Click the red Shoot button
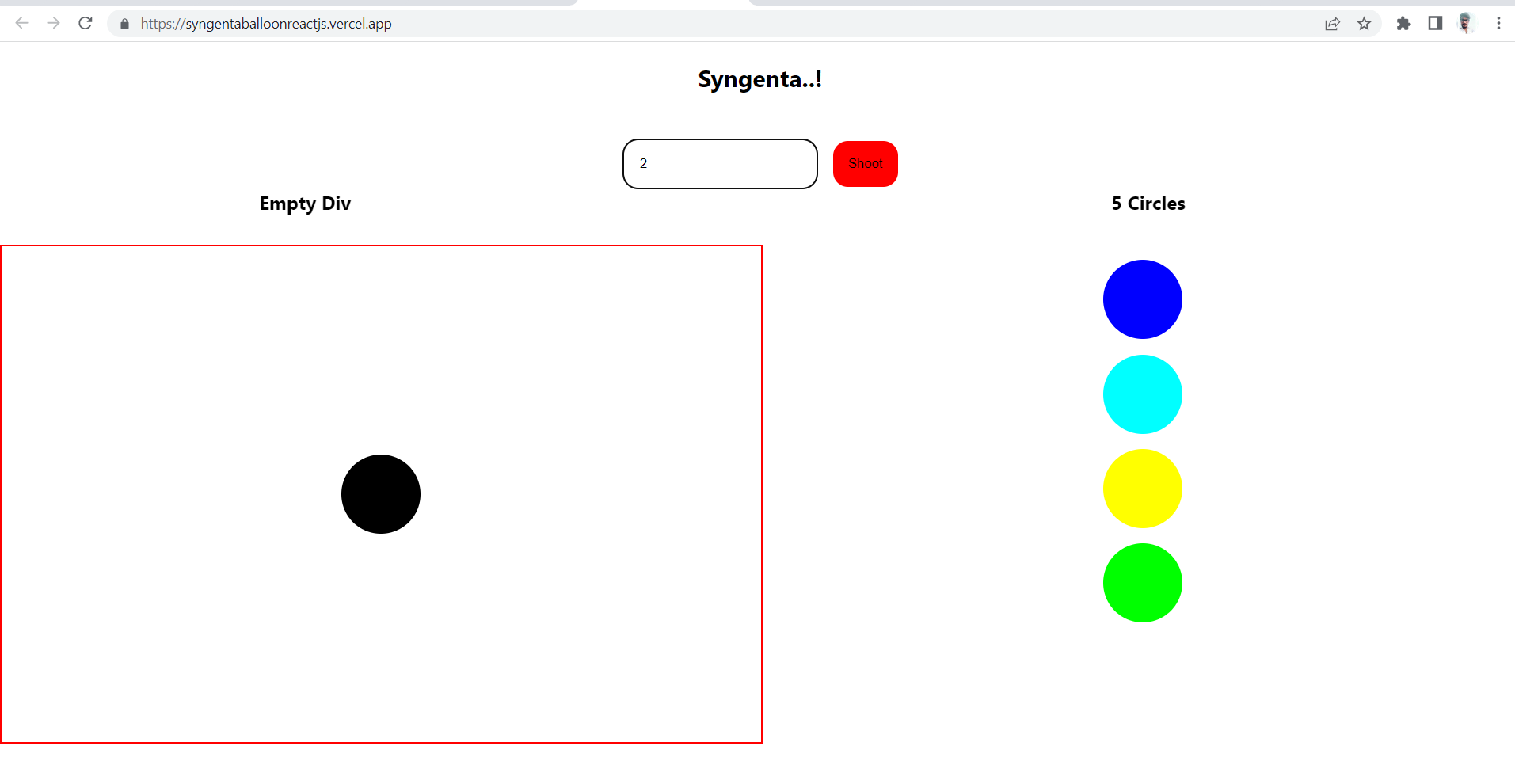 [x=866, y=164]
